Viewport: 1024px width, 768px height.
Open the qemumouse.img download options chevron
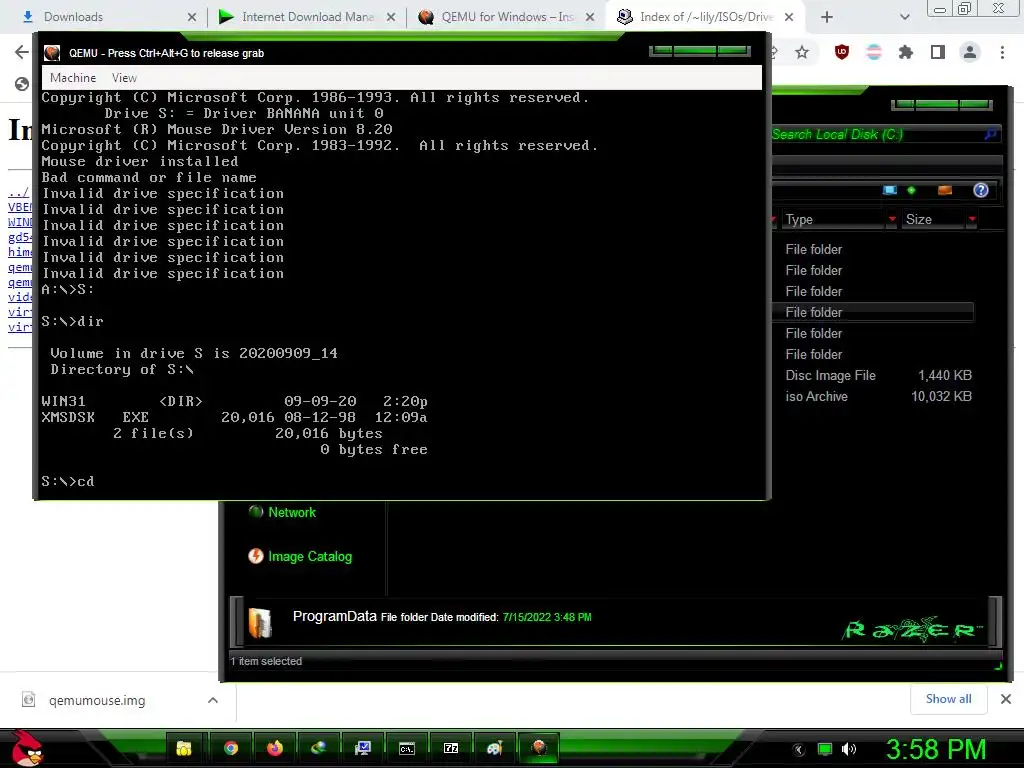click(x=212, y=700)
